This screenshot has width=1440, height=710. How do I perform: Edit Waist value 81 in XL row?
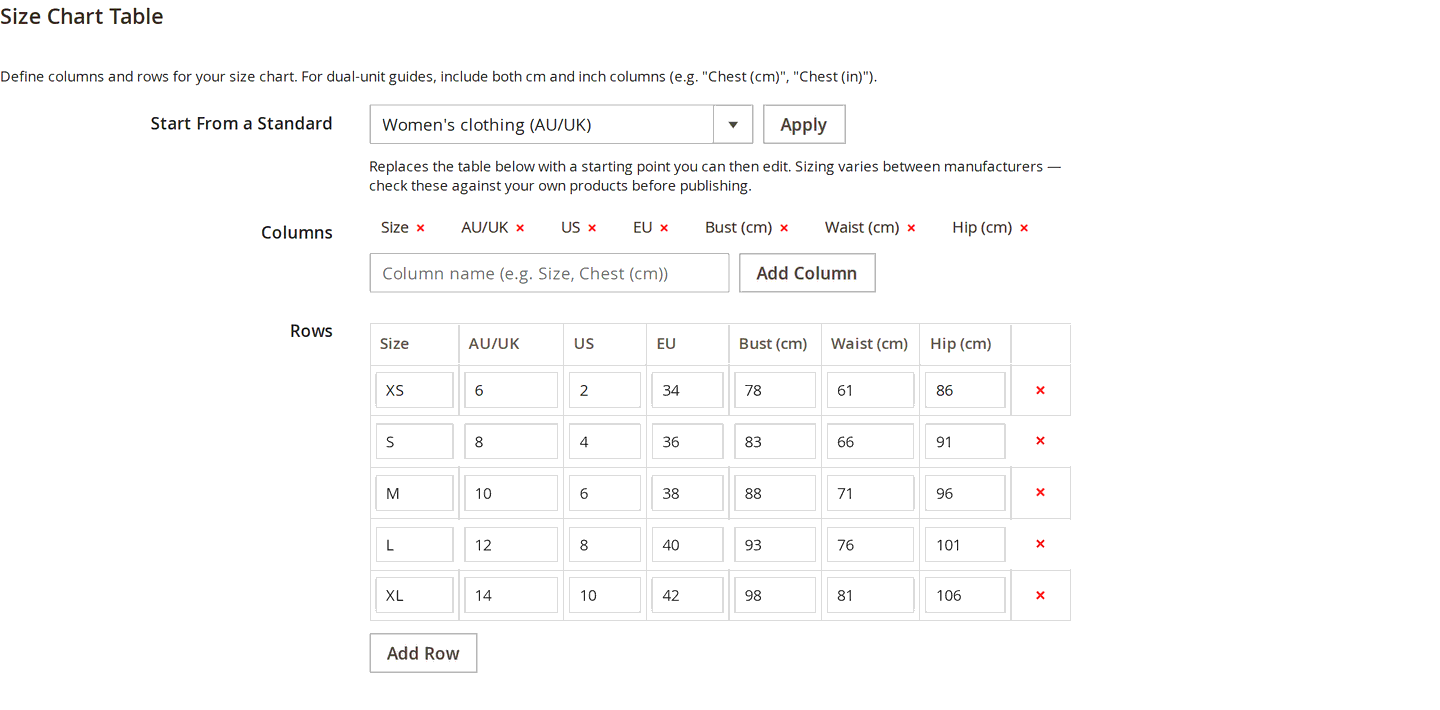point(870,595)
